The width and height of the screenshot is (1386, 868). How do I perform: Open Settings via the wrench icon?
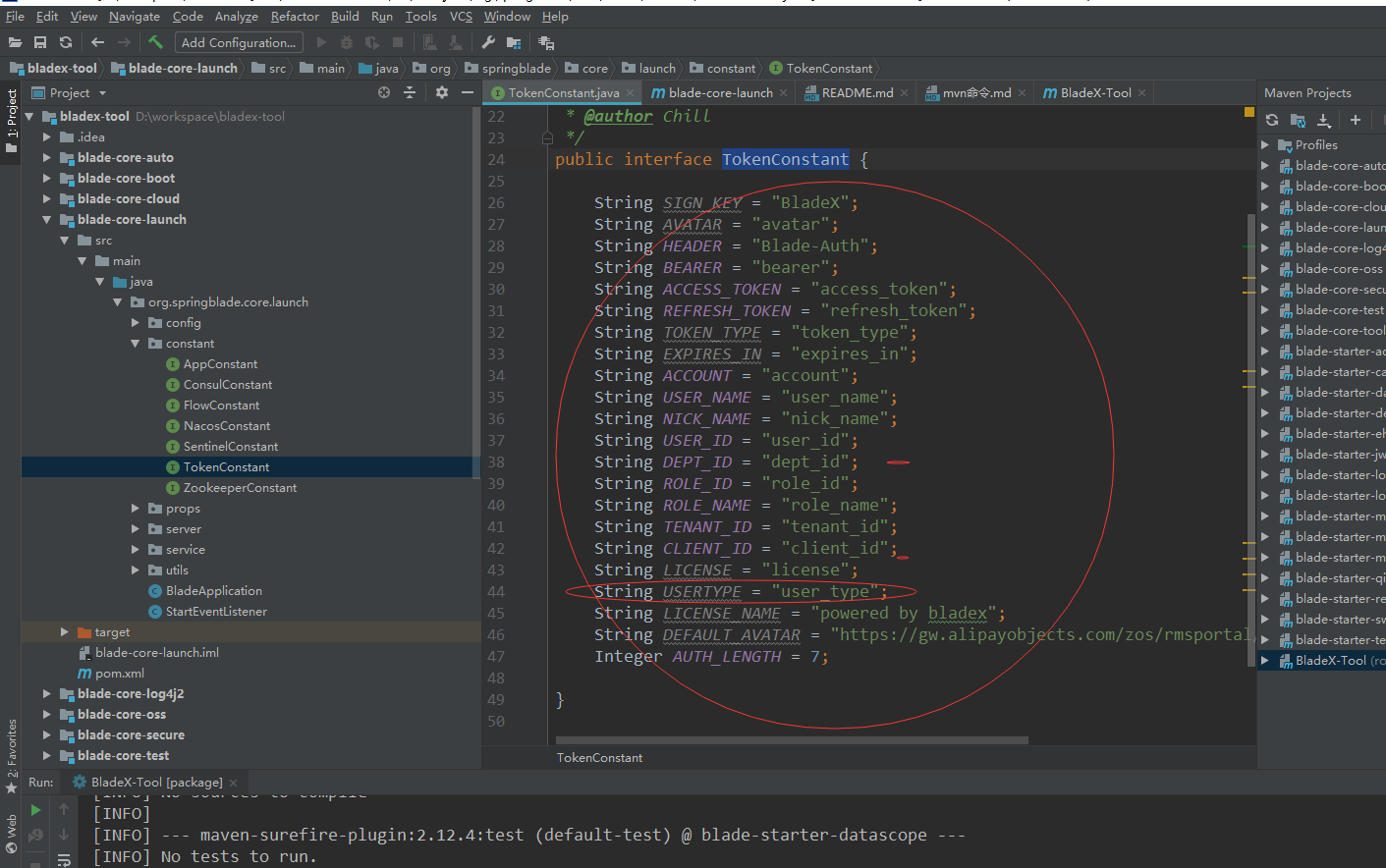[488, 42]
